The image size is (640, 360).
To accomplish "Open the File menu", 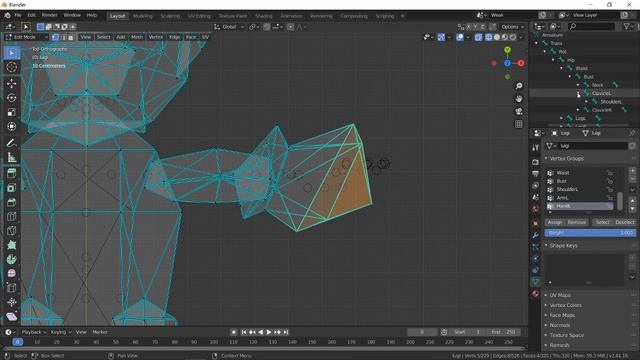I will (x=18, y=15).
